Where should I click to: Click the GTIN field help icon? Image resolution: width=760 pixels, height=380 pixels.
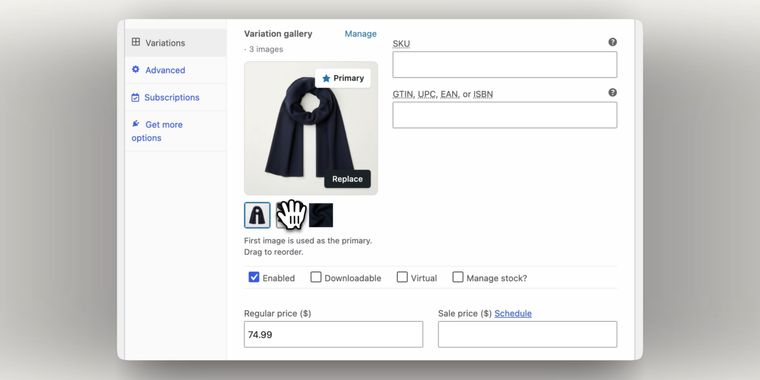click(x=613, y=93)
